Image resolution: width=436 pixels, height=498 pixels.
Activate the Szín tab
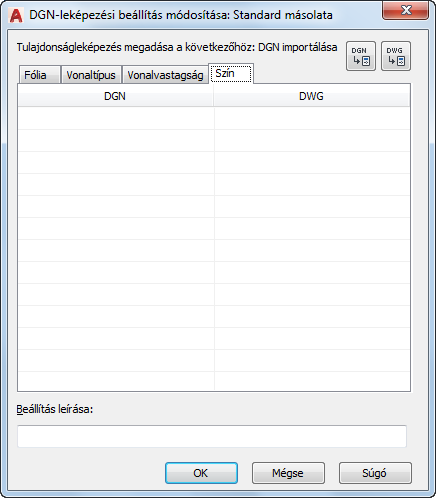click(231, 73)
